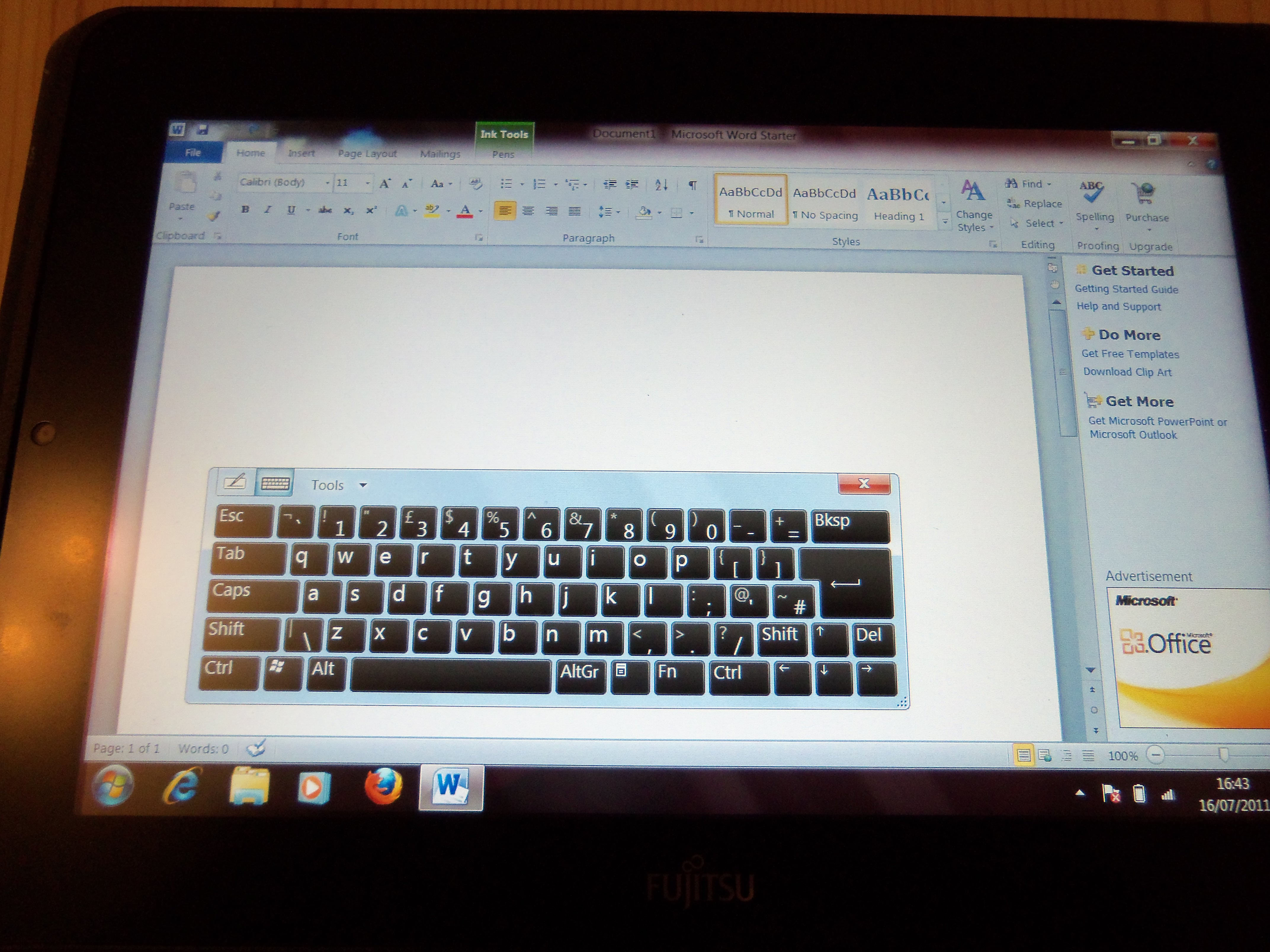Open the File tab
Image resolution: width=1270 pixels, height=952 pixels.
[193, 152]
